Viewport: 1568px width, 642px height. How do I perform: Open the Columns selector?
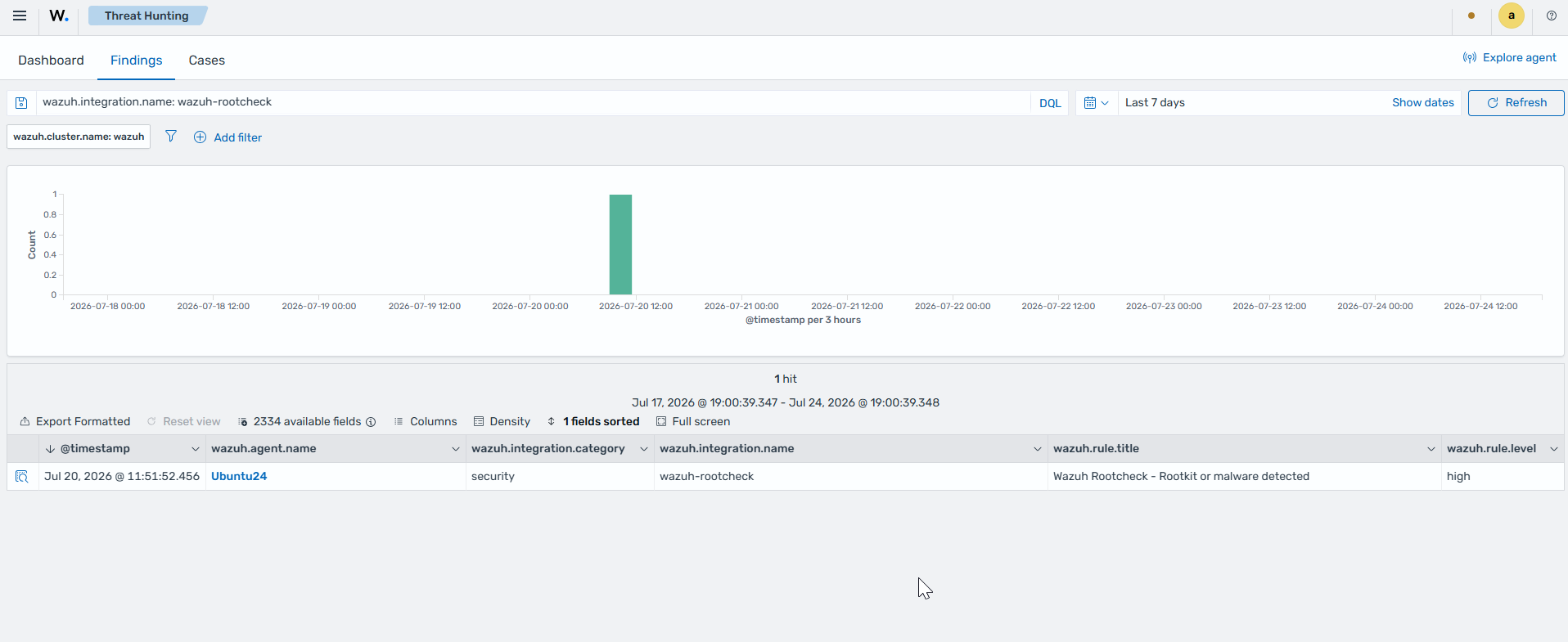click(426, 421)
